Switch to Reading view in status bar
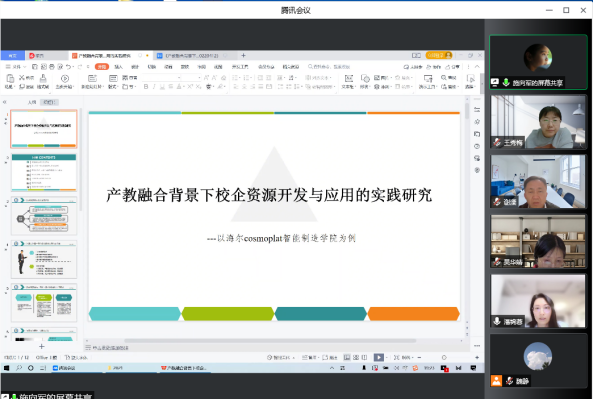593x399 pixels. click(364, 357)
